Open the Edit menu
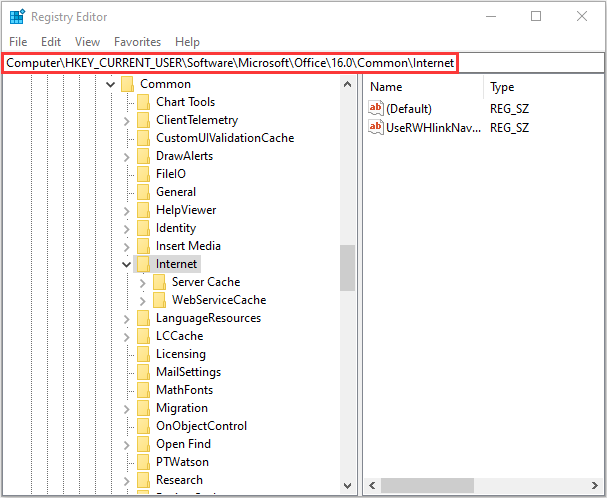 pos(51,42)
